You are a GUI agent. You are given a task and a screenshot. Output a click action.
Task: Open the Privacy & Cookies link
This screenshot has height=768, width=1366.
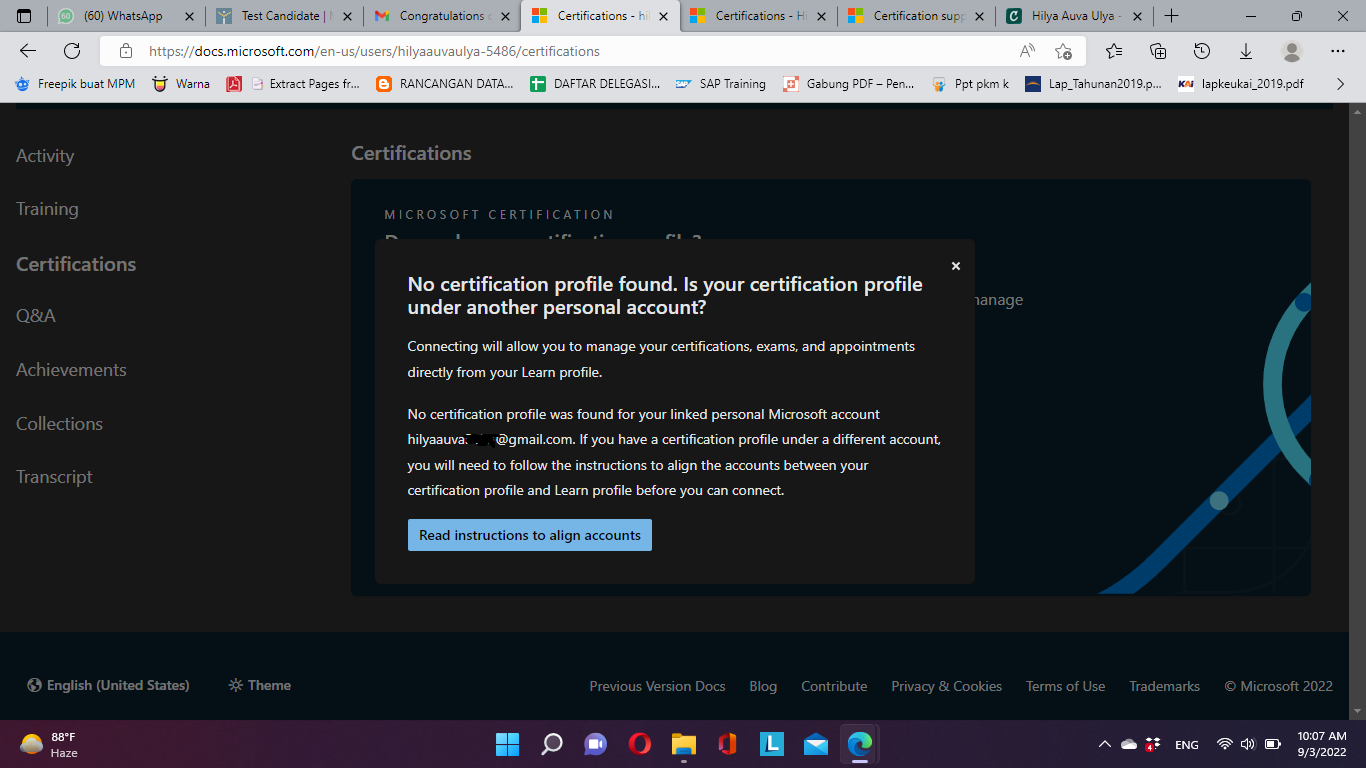pyautogui.click(x=946, y=685)
